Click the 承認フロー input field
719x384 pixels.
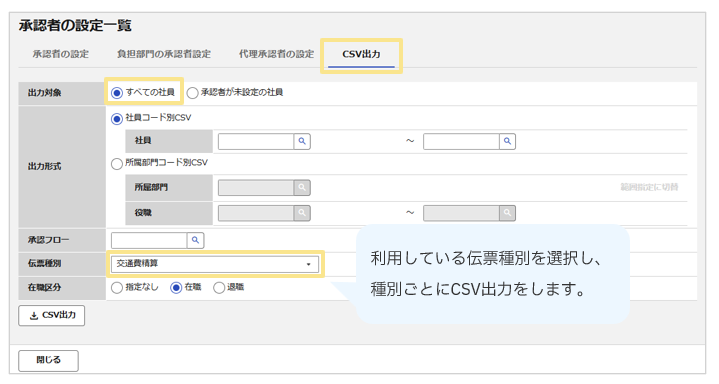click(x=149, y=240)
